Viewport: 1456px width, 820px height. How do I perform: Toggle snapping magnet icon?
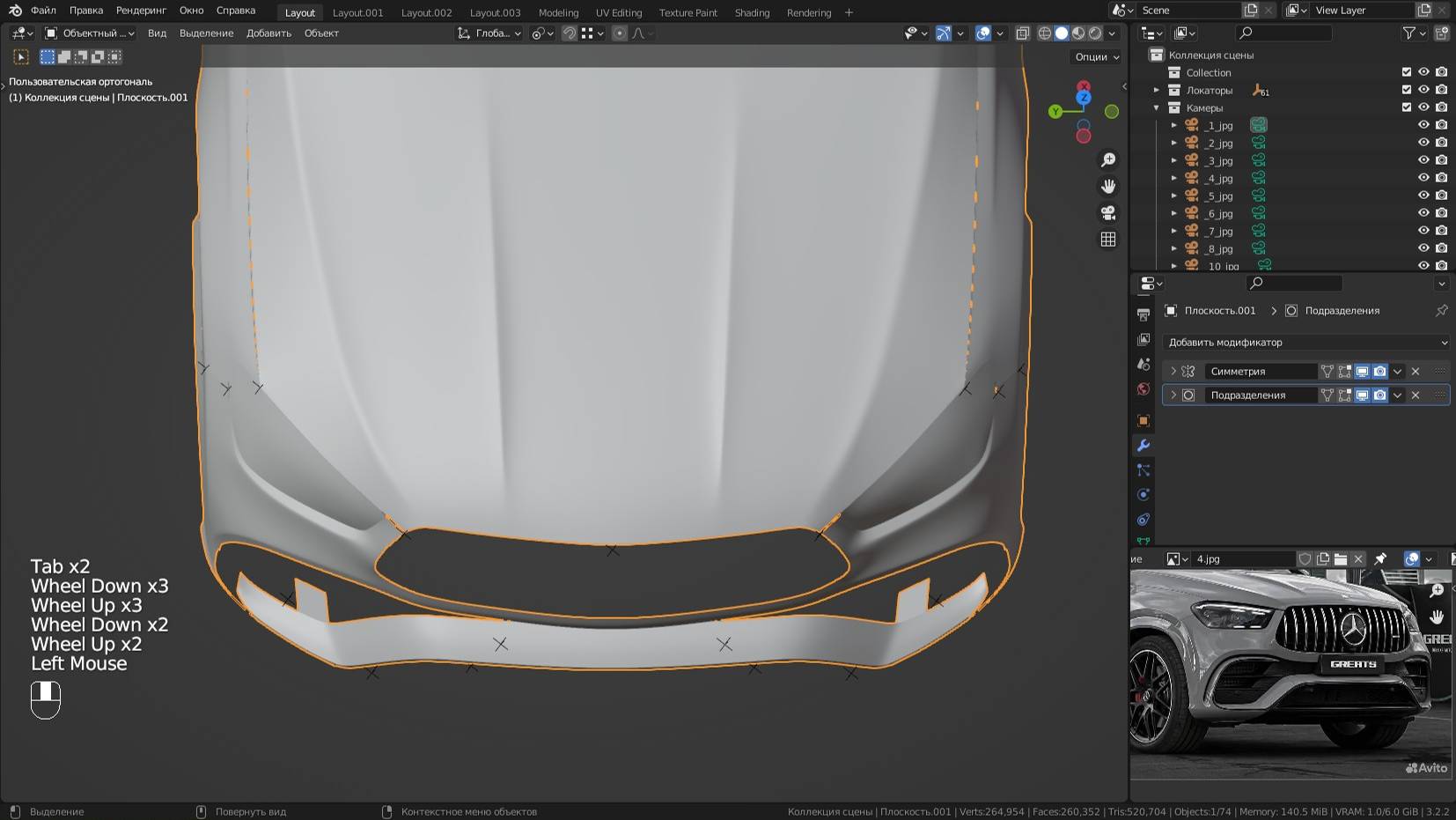[x=570, y=33]
